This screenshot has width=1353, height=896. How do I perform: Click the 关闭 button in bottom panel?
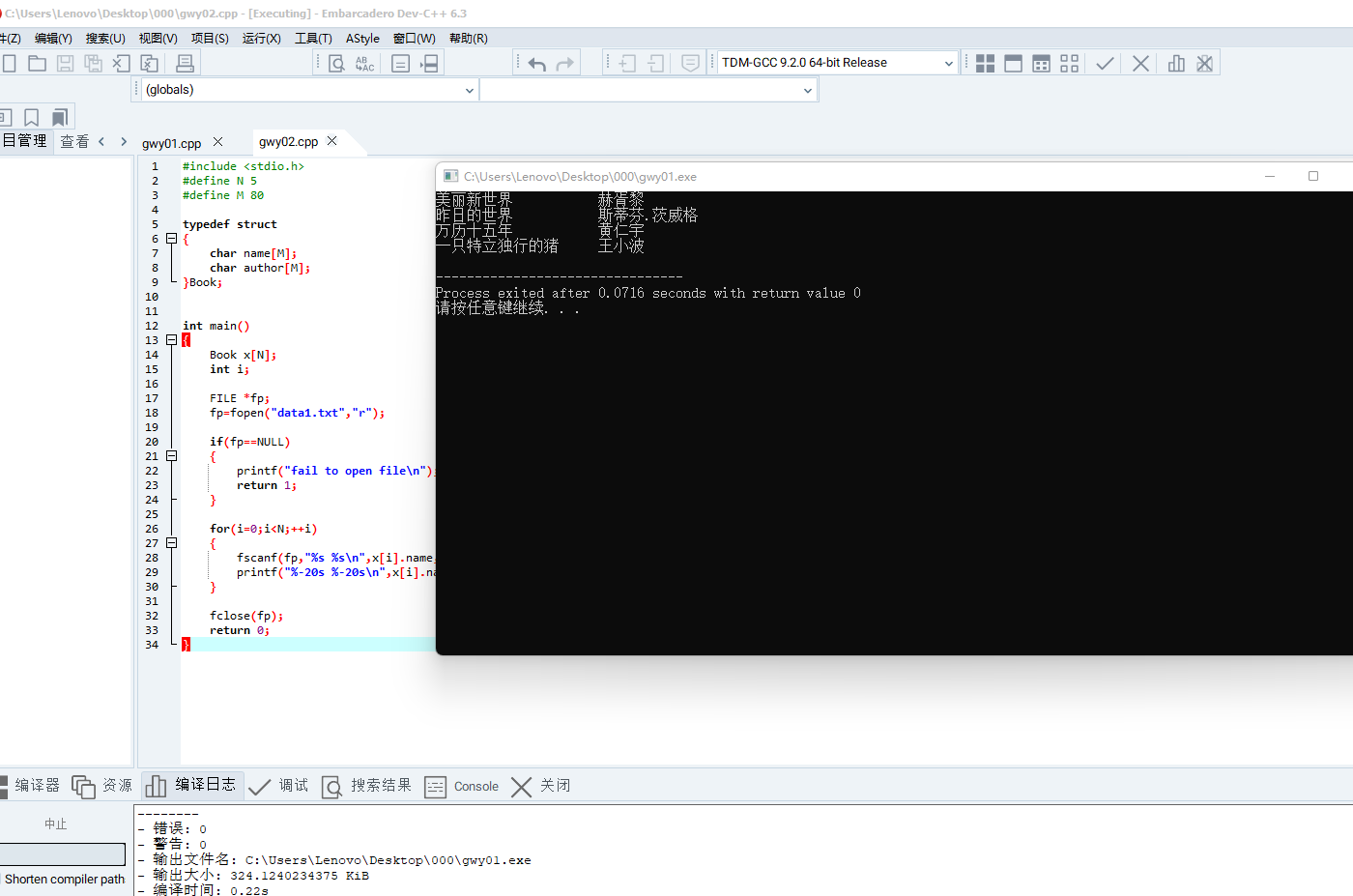click(x=541, y=786)
